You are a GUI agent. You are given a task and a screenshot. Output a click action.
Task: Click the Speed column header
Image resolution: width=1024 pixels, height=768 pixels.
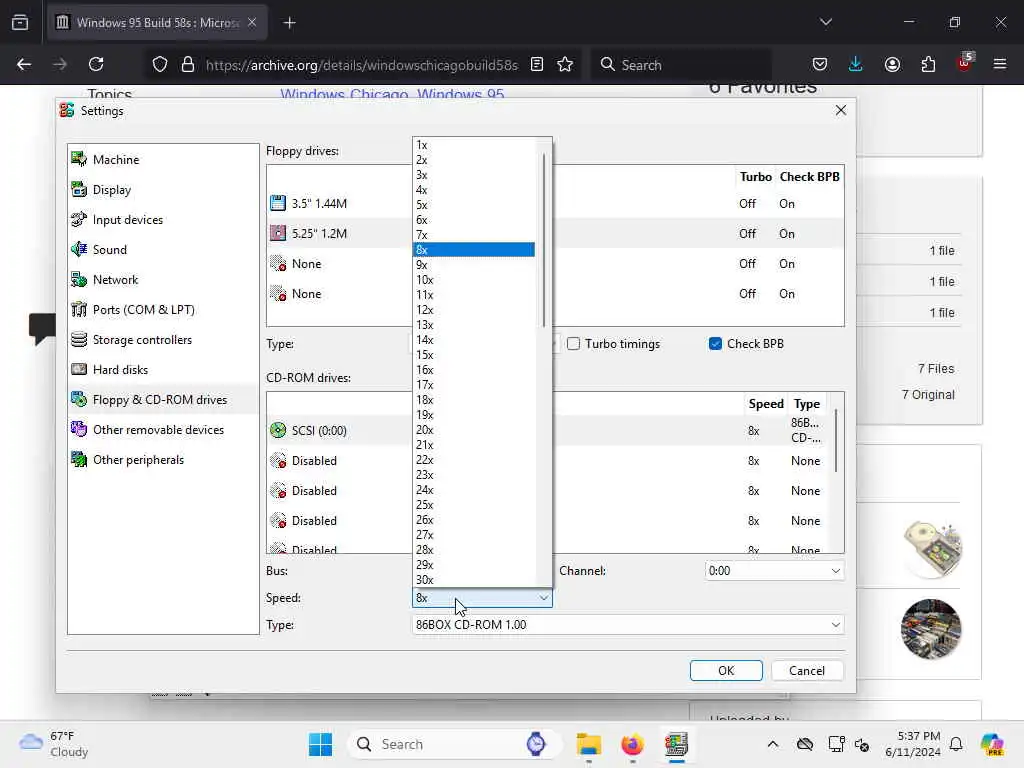[x=765, y=404]
